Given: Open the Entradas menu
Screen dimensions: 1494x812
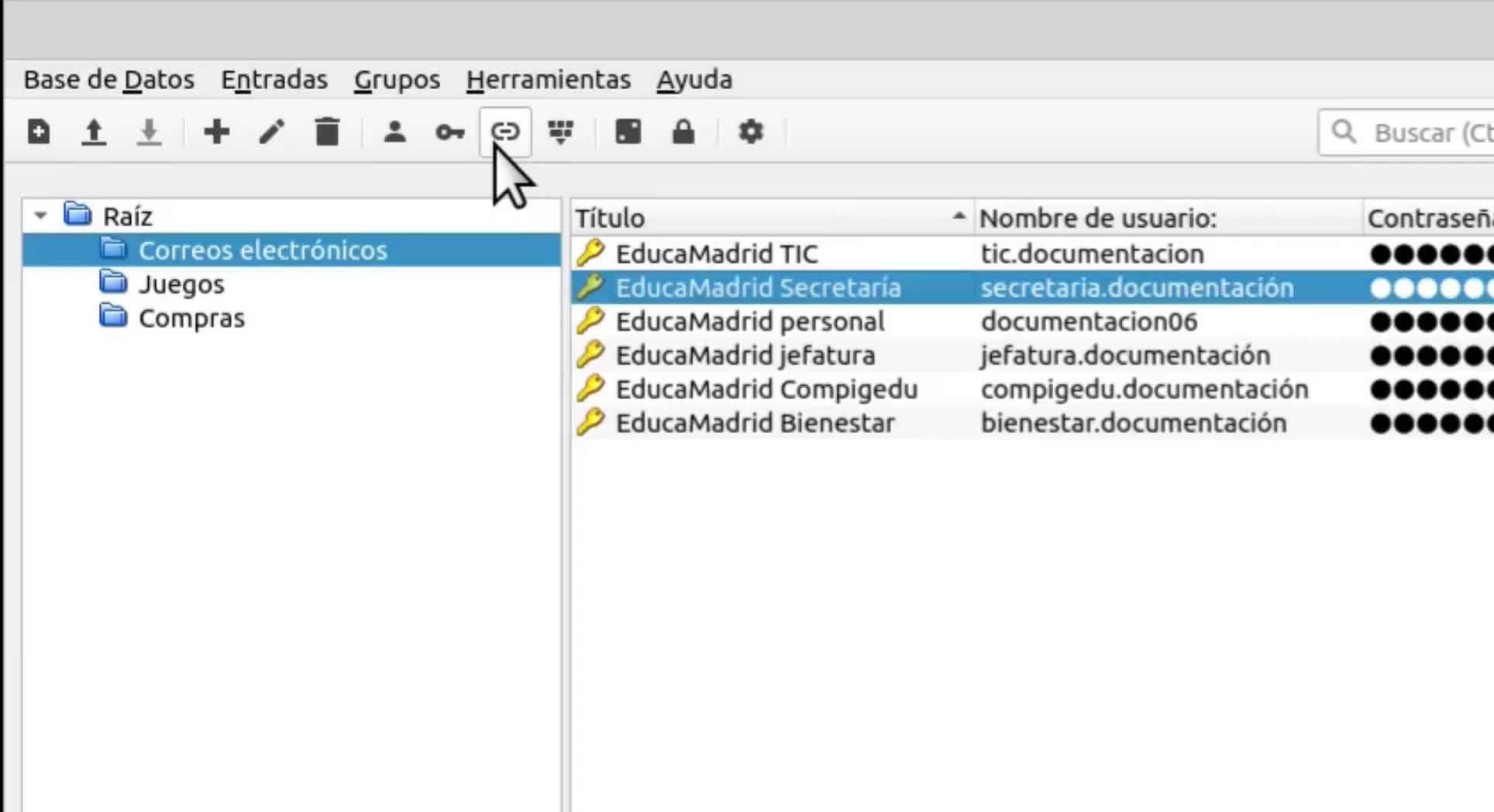Looking at the screenshot, I should 274,80.
